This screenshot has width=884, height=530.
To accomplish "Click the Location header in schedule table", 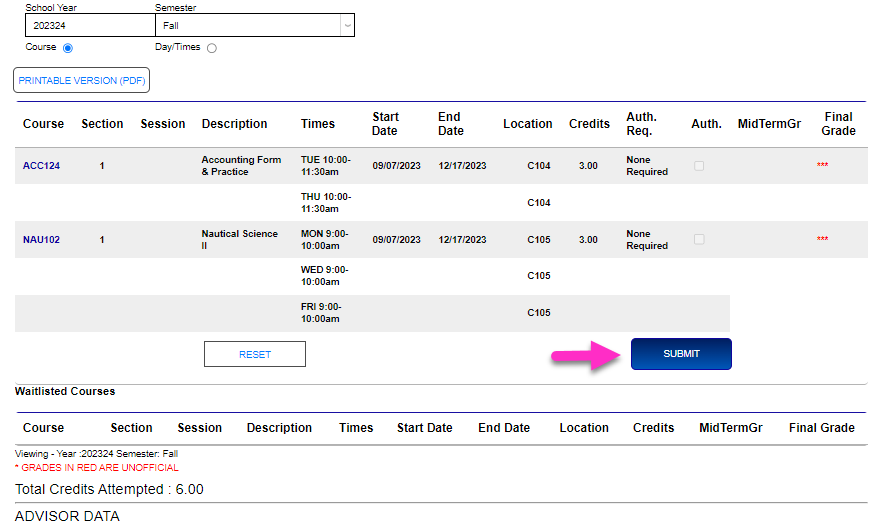I will coord(527,124).
